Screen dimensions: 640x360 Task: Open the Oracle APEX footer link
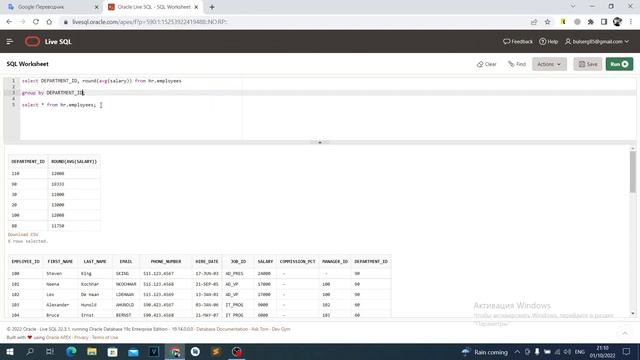click(x=58, y=338)
